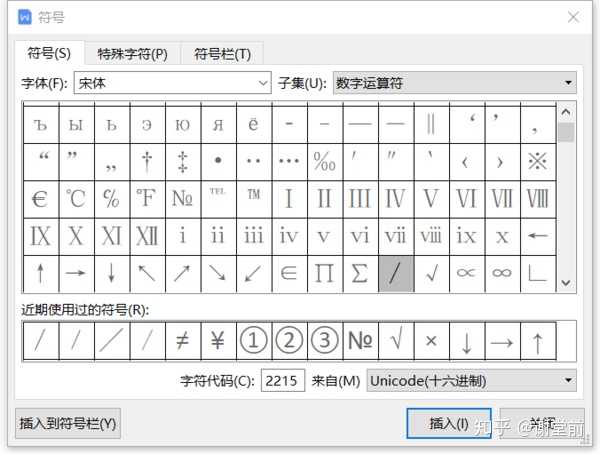The image size is (600, 454).
Task: Select the horizontal ellipsis … symbol
Action: 289,162
